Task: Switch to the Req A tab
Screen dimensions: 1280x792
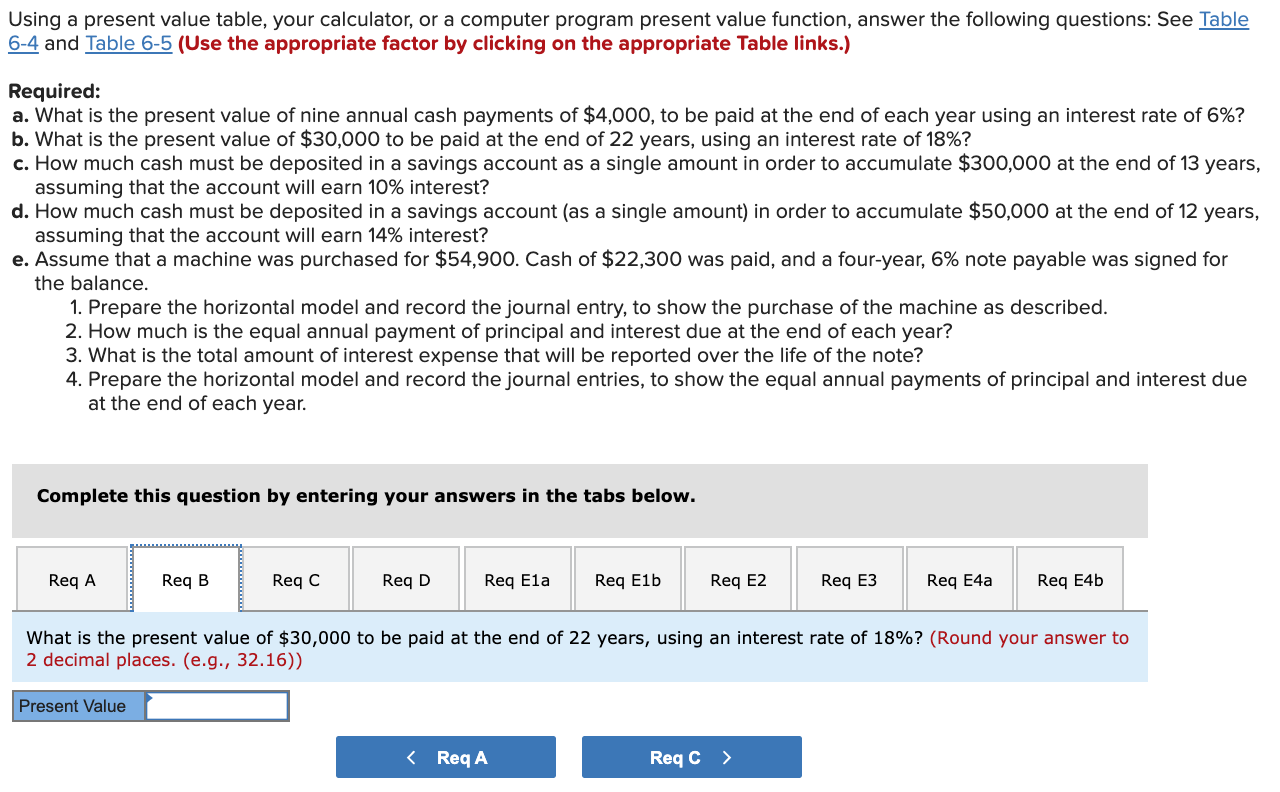Action: pos(71,578)
